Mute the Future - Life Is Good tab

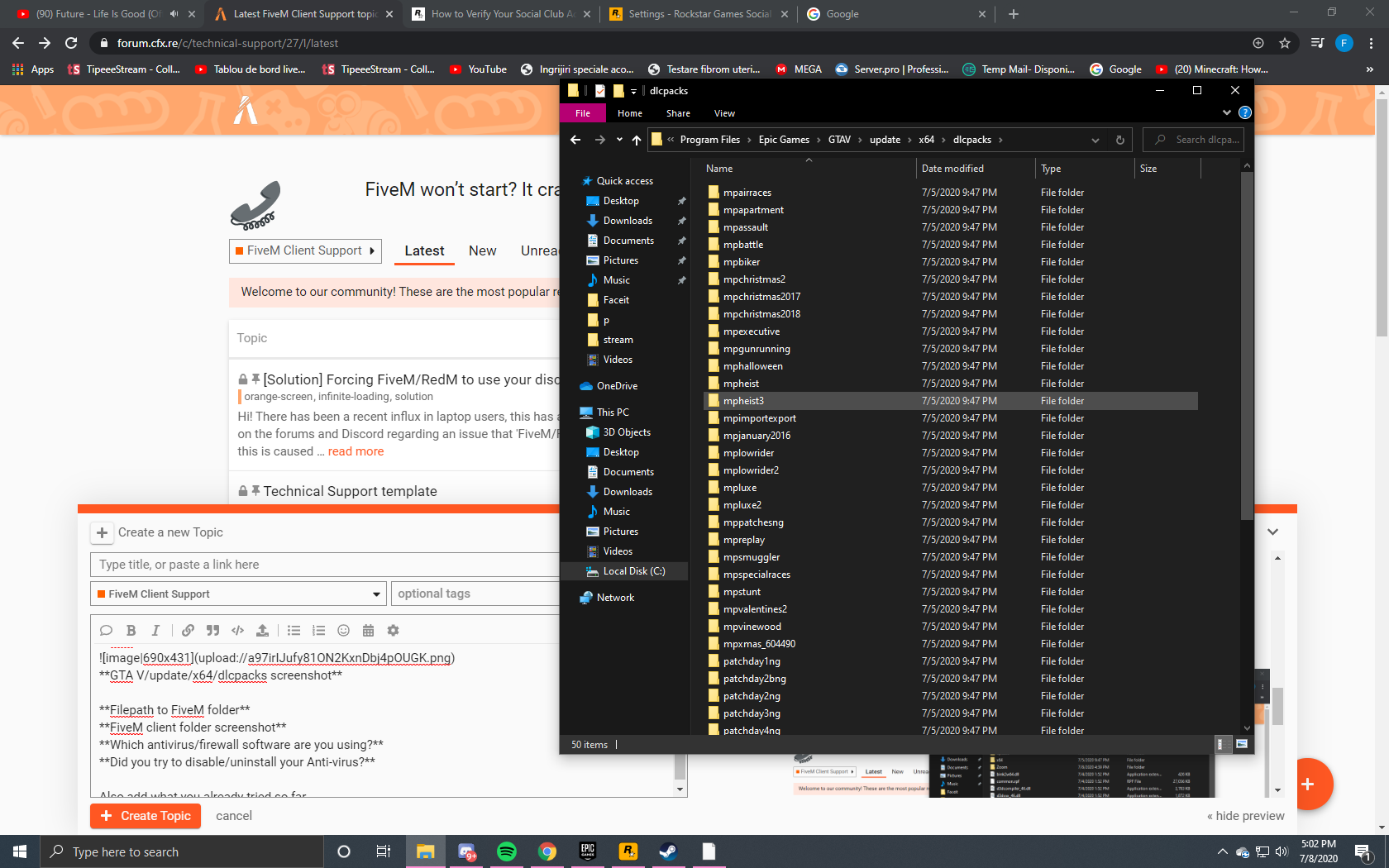coord(174,14)
